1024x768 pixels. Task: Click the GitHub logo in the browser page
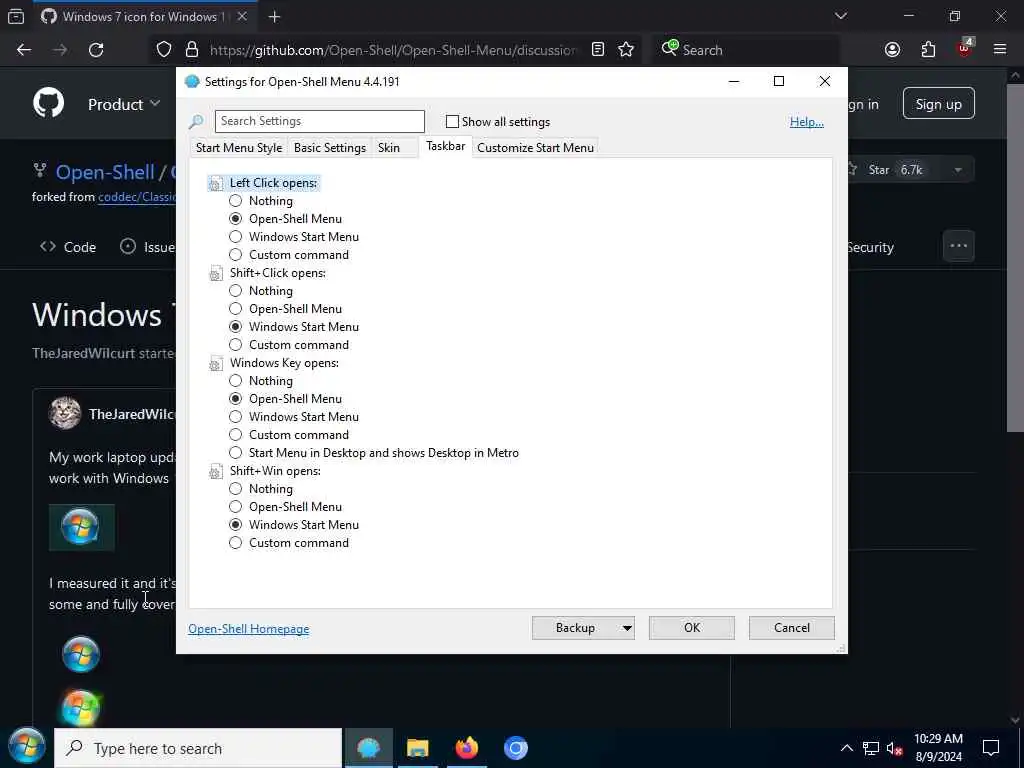(49, 103)
